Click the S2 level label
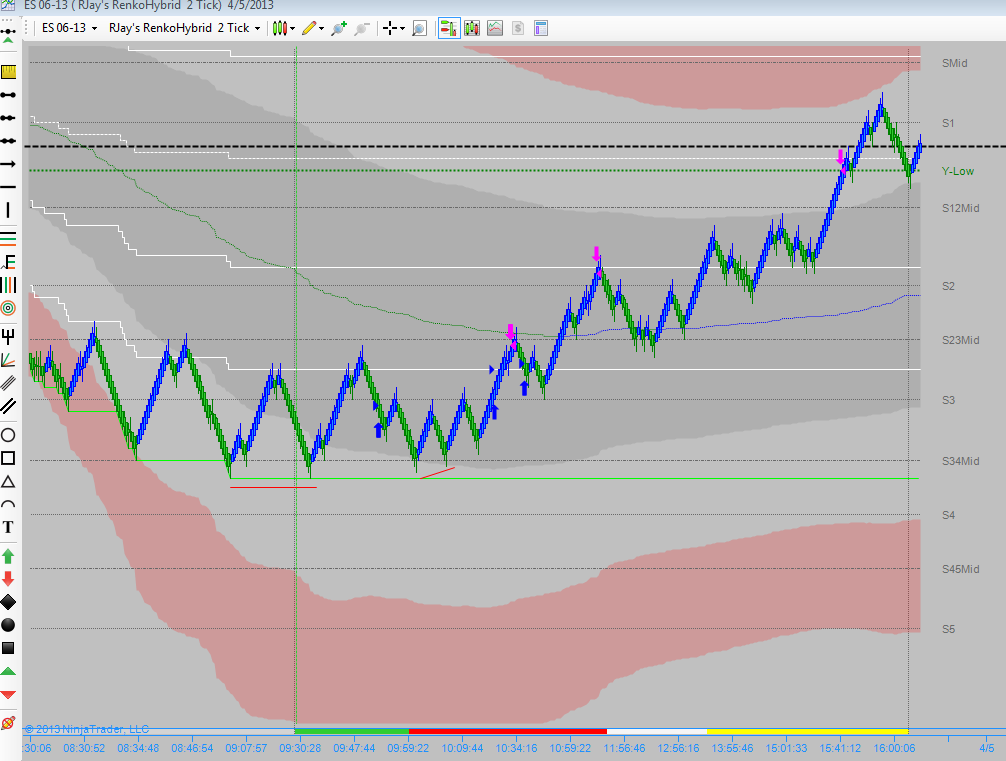1006x761 pixels. pyautogui.click(x=948, y=286)
